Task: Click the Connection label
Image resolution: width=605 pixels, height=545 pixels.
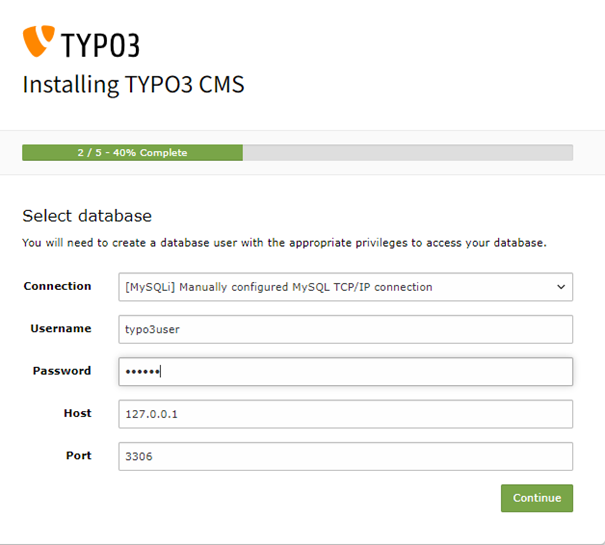Action: pos(57,286)
